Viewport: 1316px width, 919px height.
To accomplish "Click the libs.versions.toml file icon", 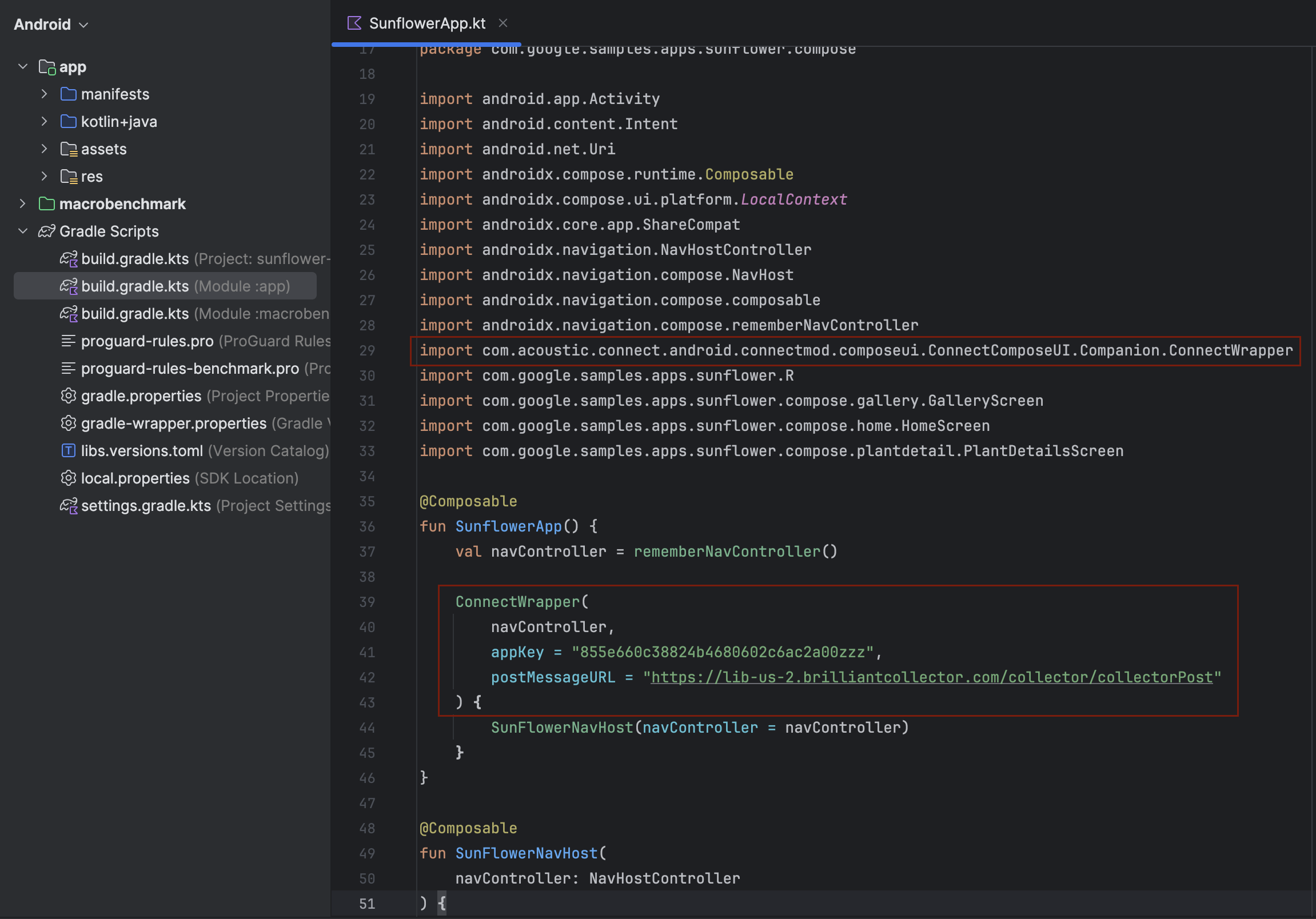I will (x=68, y=451).
